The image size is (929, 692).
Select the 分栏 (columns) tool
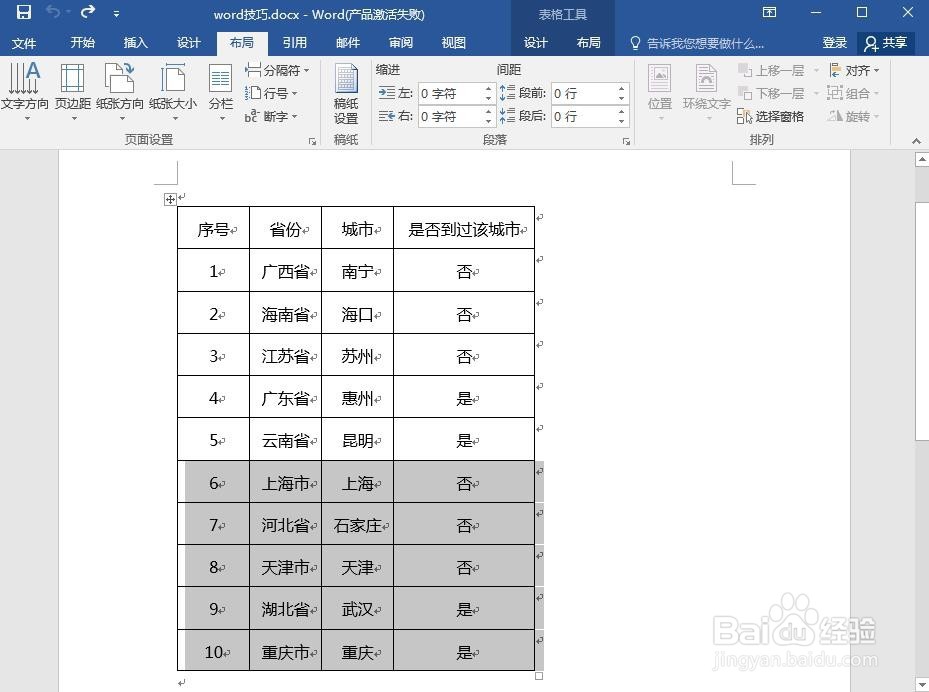tap(221, 85)
